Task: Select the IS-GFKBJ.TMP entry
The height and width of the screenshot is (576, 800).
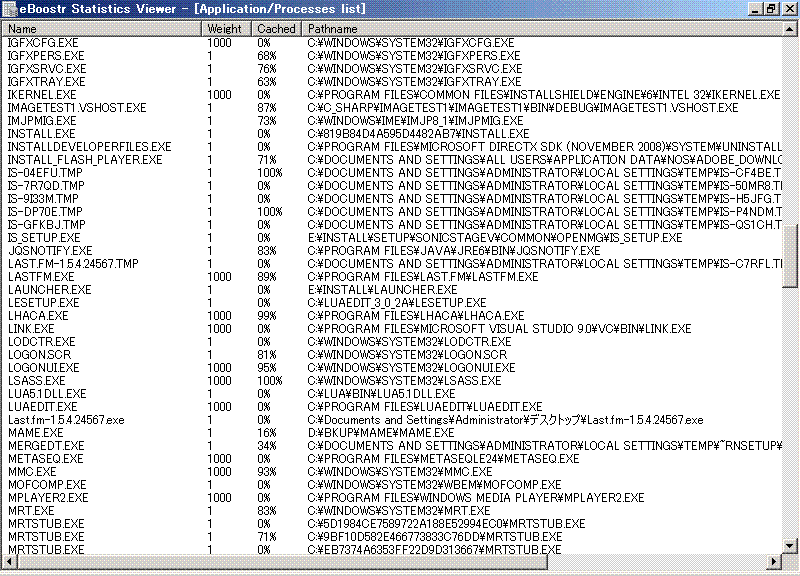Action: point(392,225)
